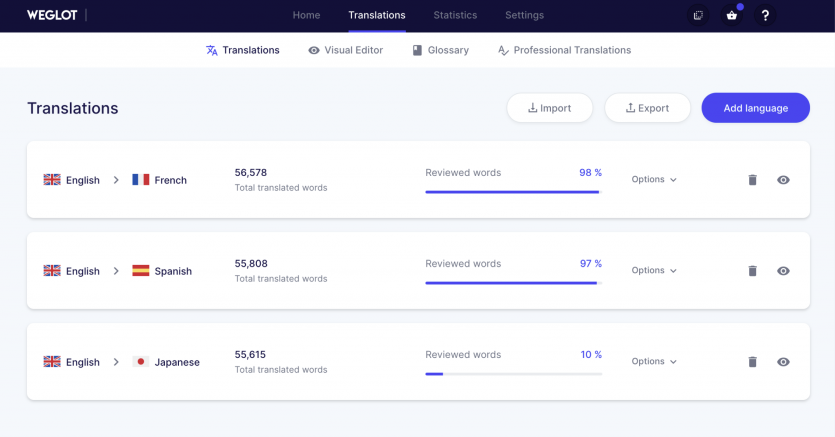Click the UK flag in Spanish row
This screenshot has width=835, height=437.
(x=52, y=271)
